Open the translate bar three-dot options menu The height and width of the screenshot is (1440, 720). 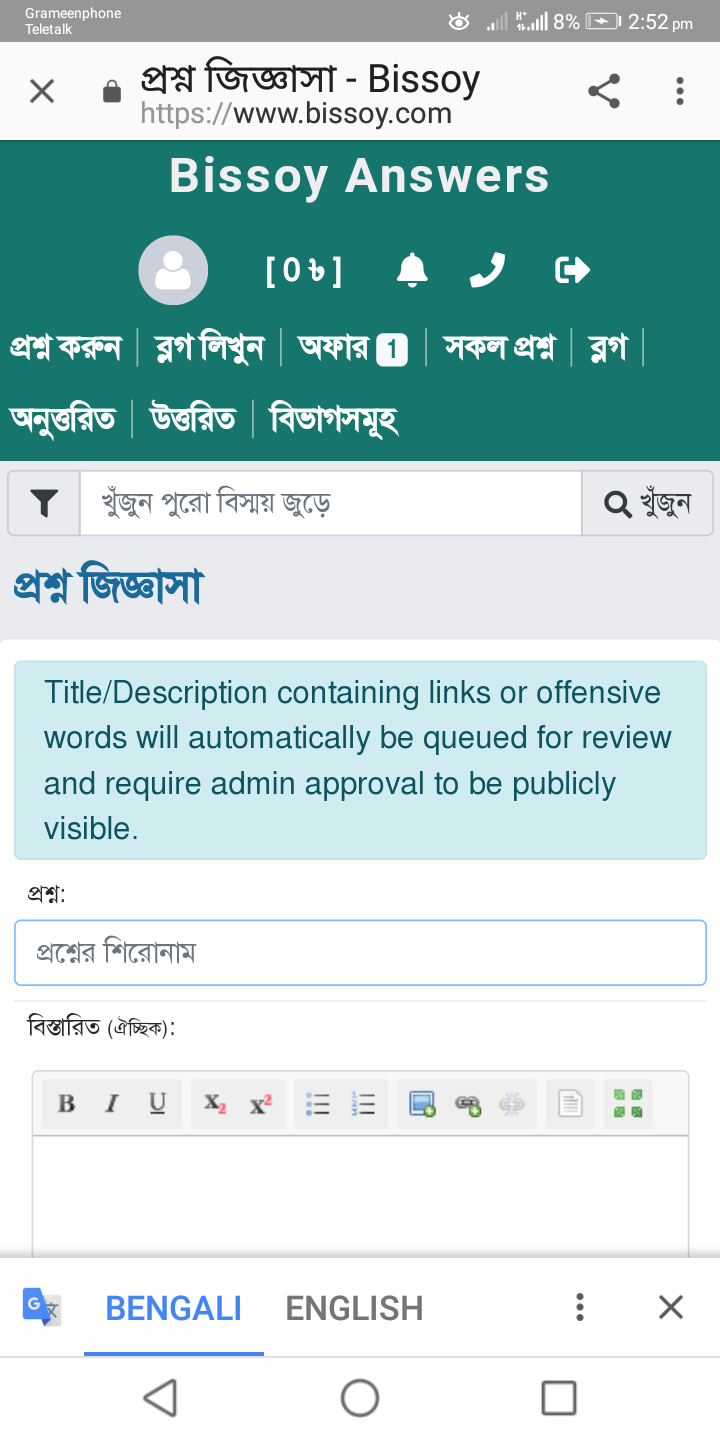[x=579, y=1307]
